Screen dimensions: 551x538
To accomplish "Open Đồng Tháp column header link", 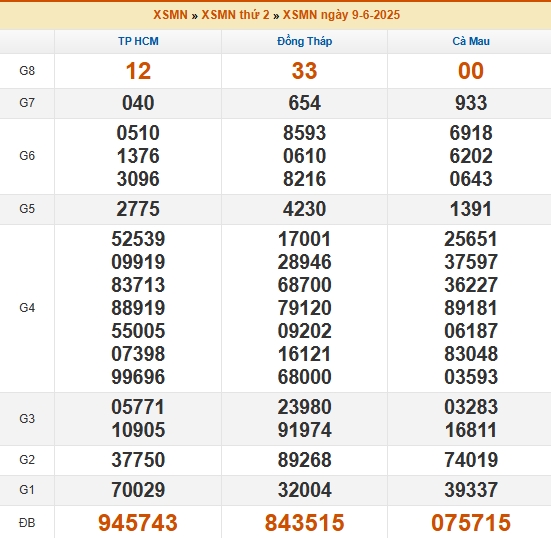I will click(x=304, y=41).
